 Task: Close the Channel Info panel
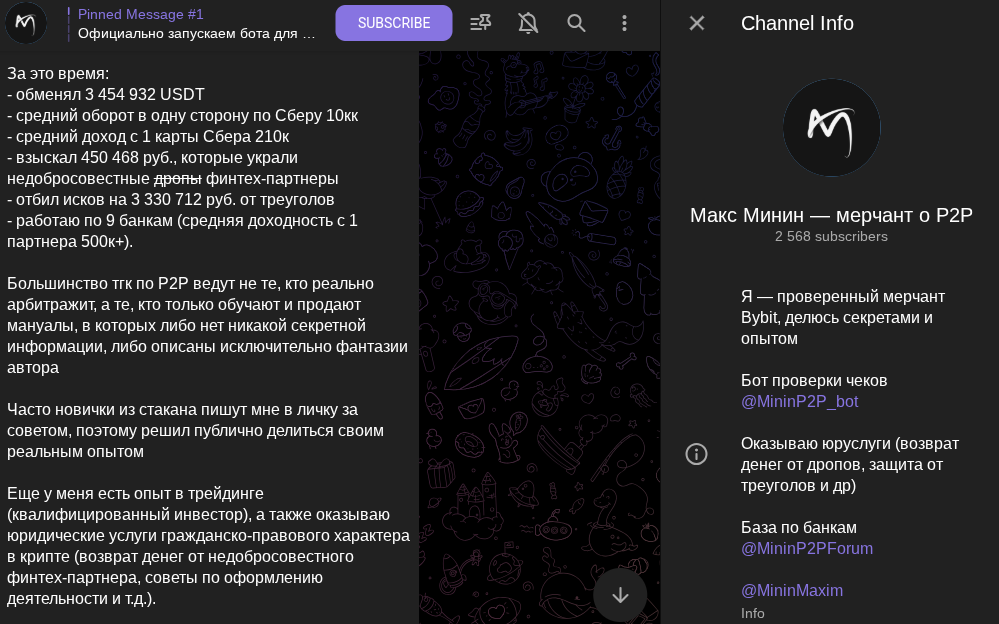[697, 23]
